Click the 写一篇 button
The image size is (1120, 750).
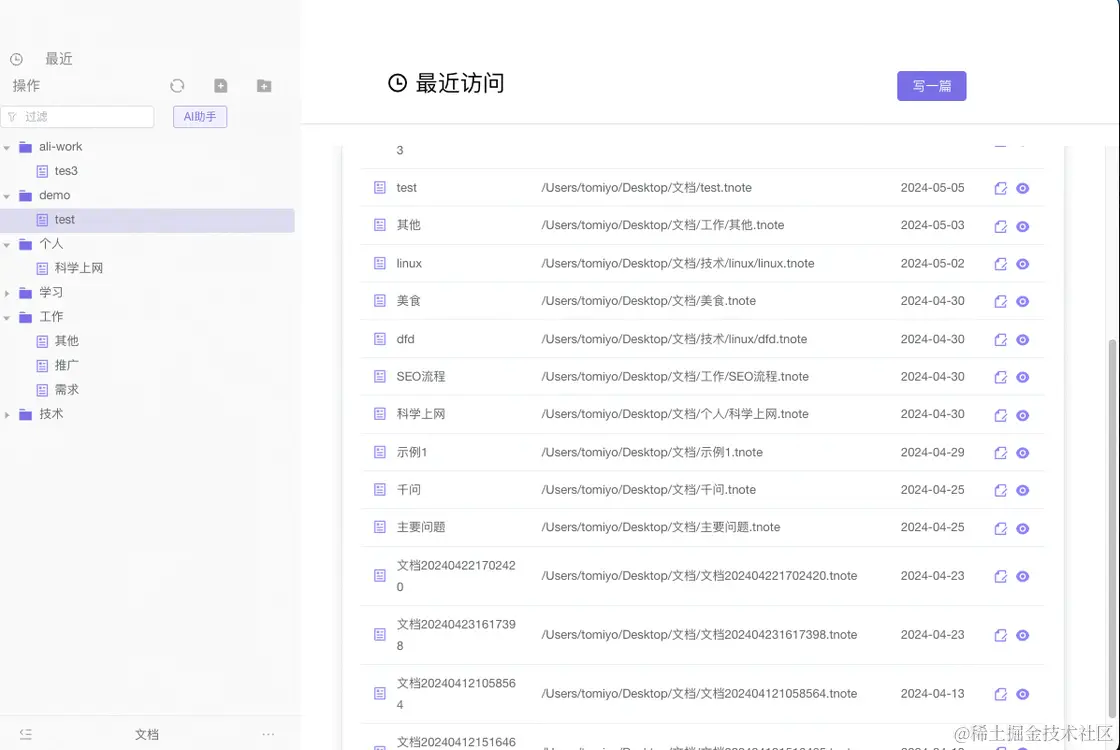pyautogui.click(x=931, y=86)
